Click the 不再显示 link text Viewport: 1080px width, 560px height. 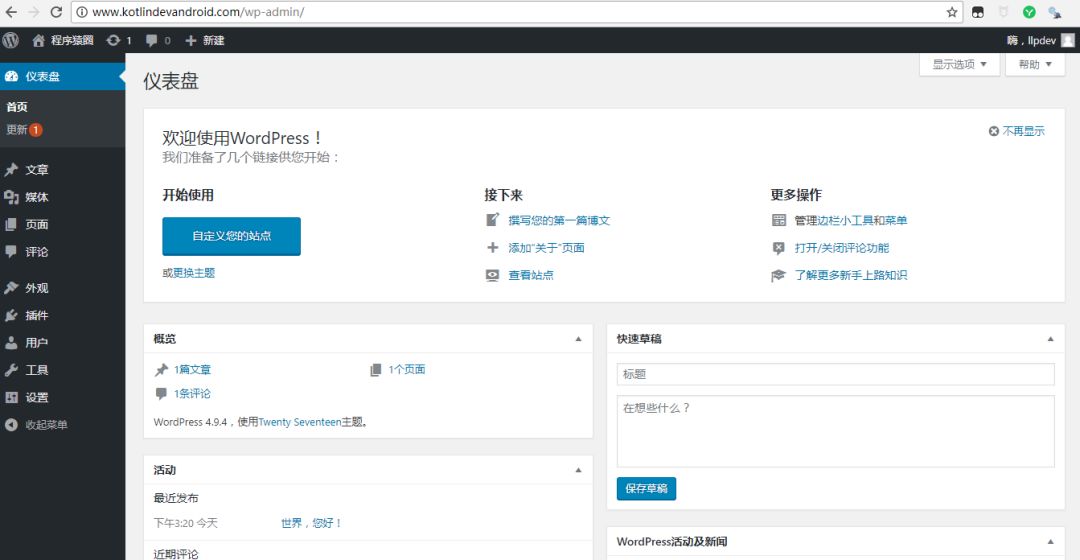[x=1024, y=131]
